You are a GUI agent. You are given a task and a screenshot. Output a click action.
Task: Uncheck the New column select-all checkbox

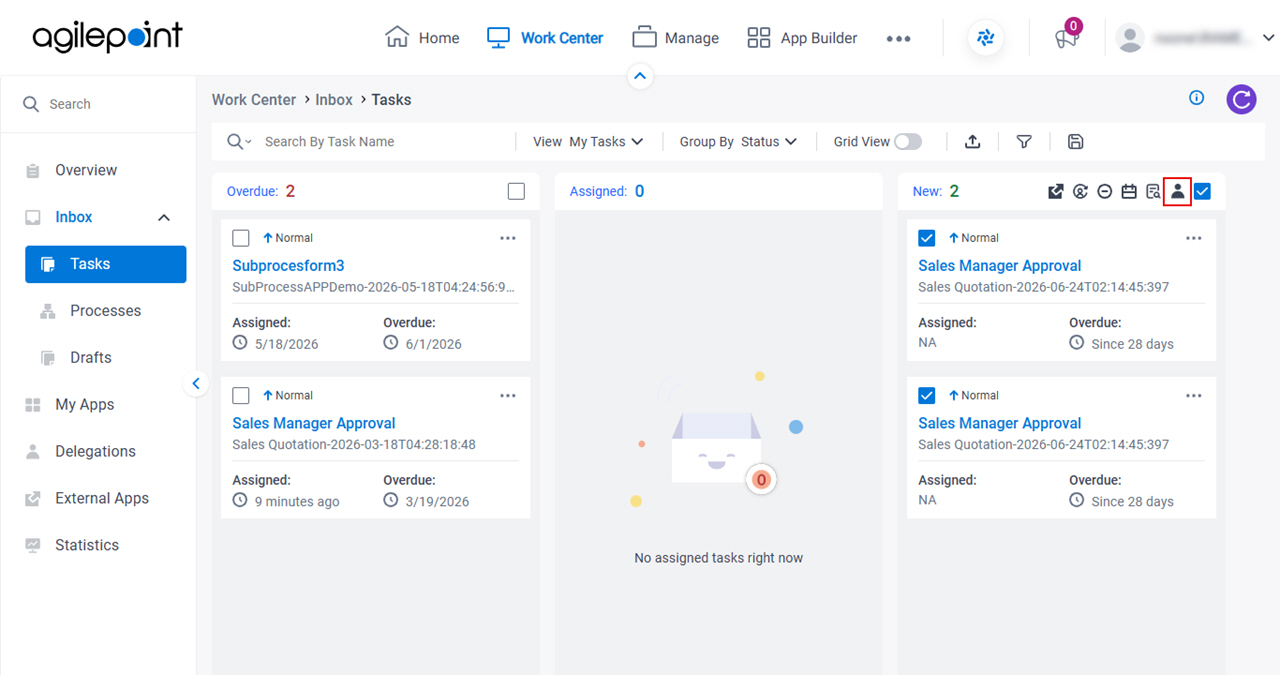tap(1203, 191)
